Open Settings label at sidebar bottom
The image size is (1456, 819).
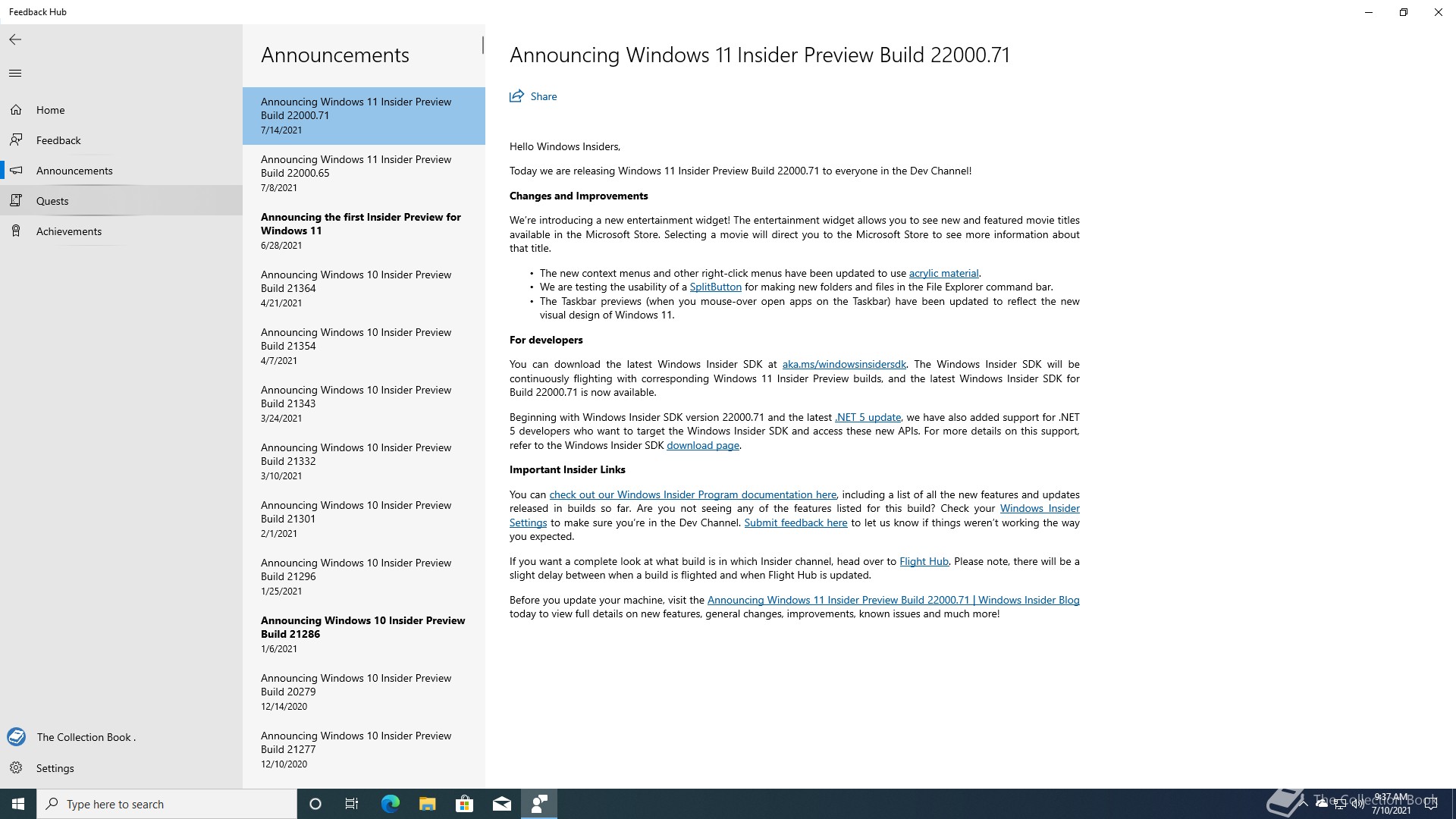click(55, 768)
